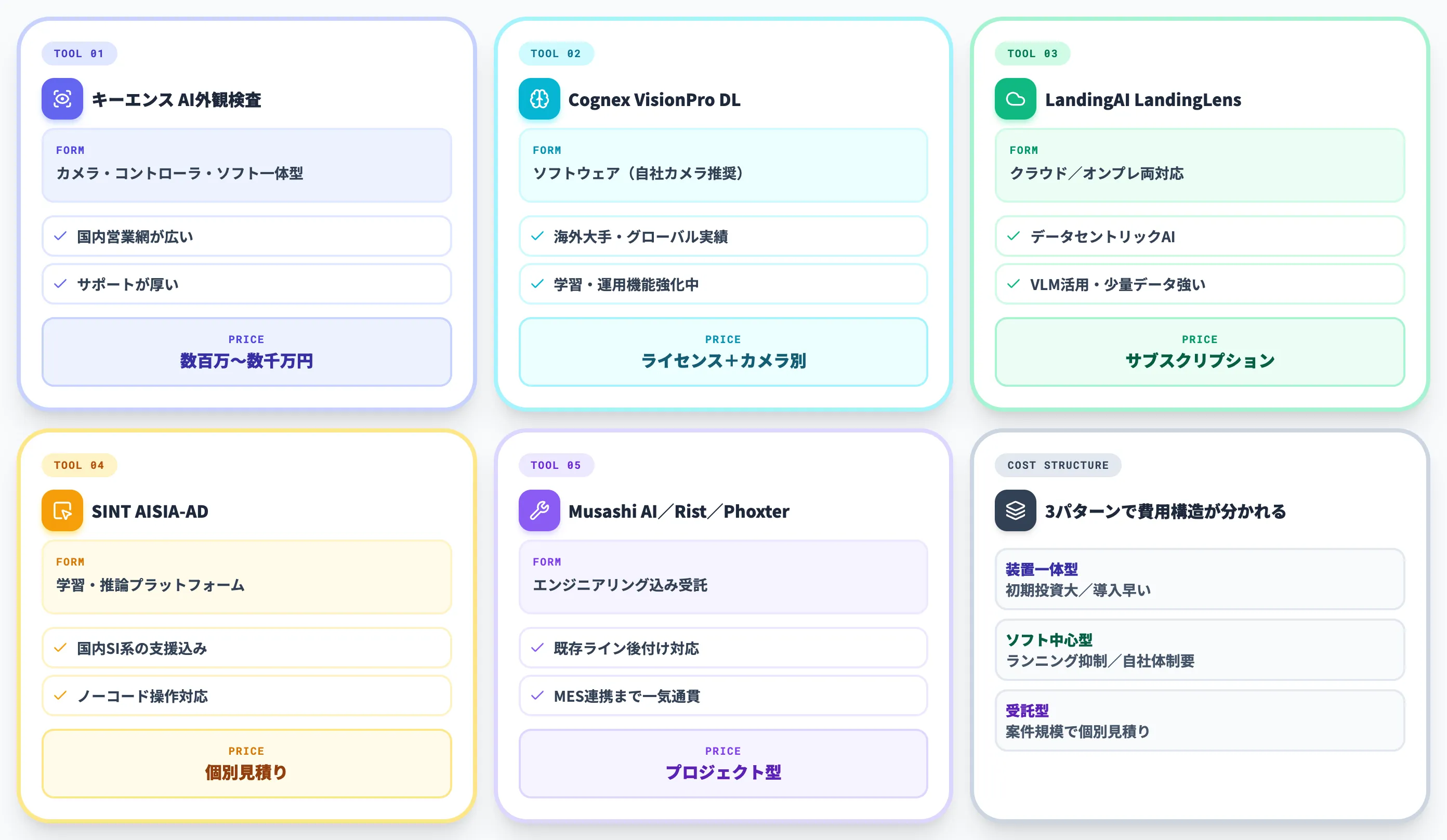Click the 初期投資大／導入早い description
The height and width of the screenshot is (840, 1447).
click(x=1078, y=590)
